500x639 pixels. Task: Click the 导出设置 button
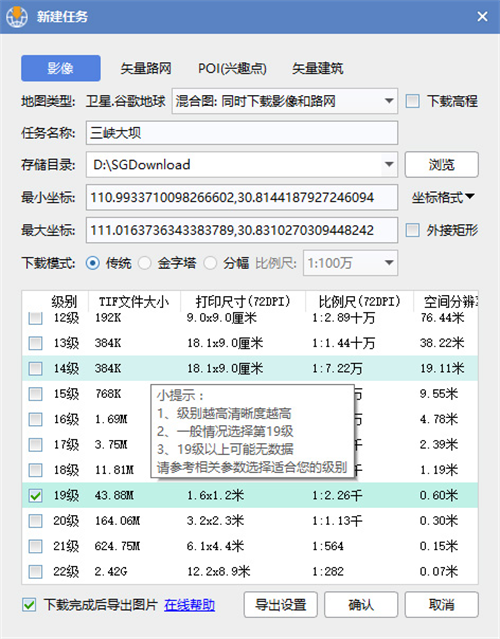(x=280, y=605)
